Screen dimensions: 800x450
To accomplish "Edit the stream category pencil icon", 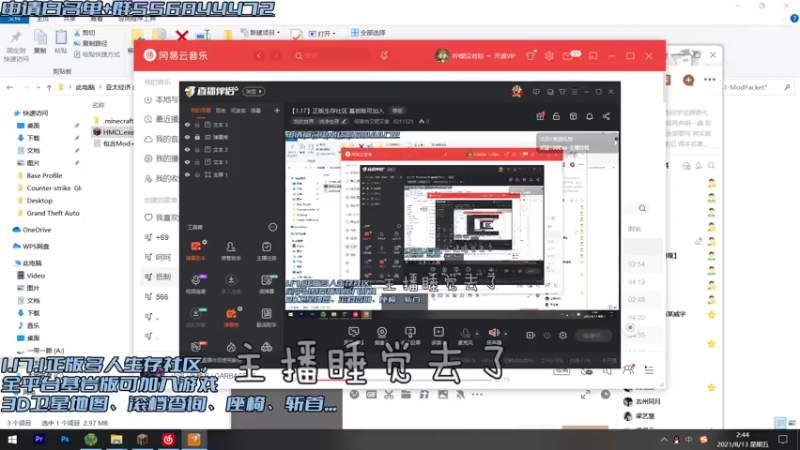I will [x=344, y=121].
